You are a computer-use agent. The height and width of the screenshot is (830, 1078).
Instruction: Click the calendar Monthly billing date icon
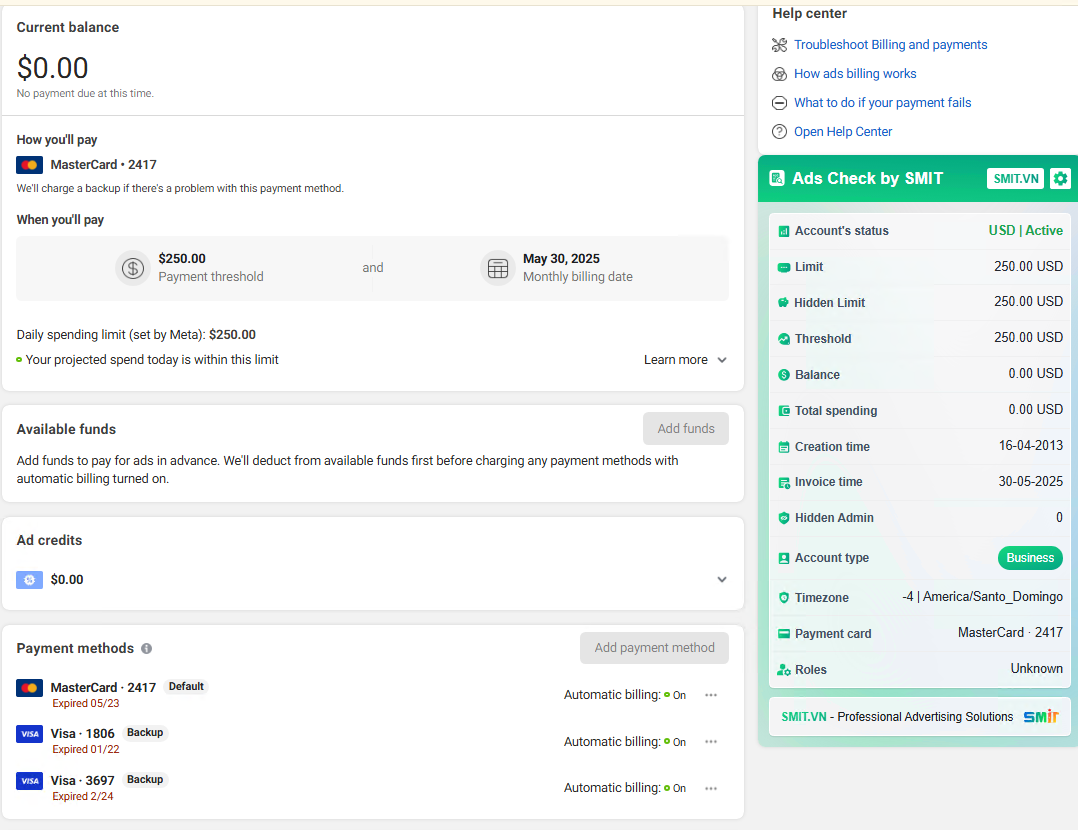(498, 267)
